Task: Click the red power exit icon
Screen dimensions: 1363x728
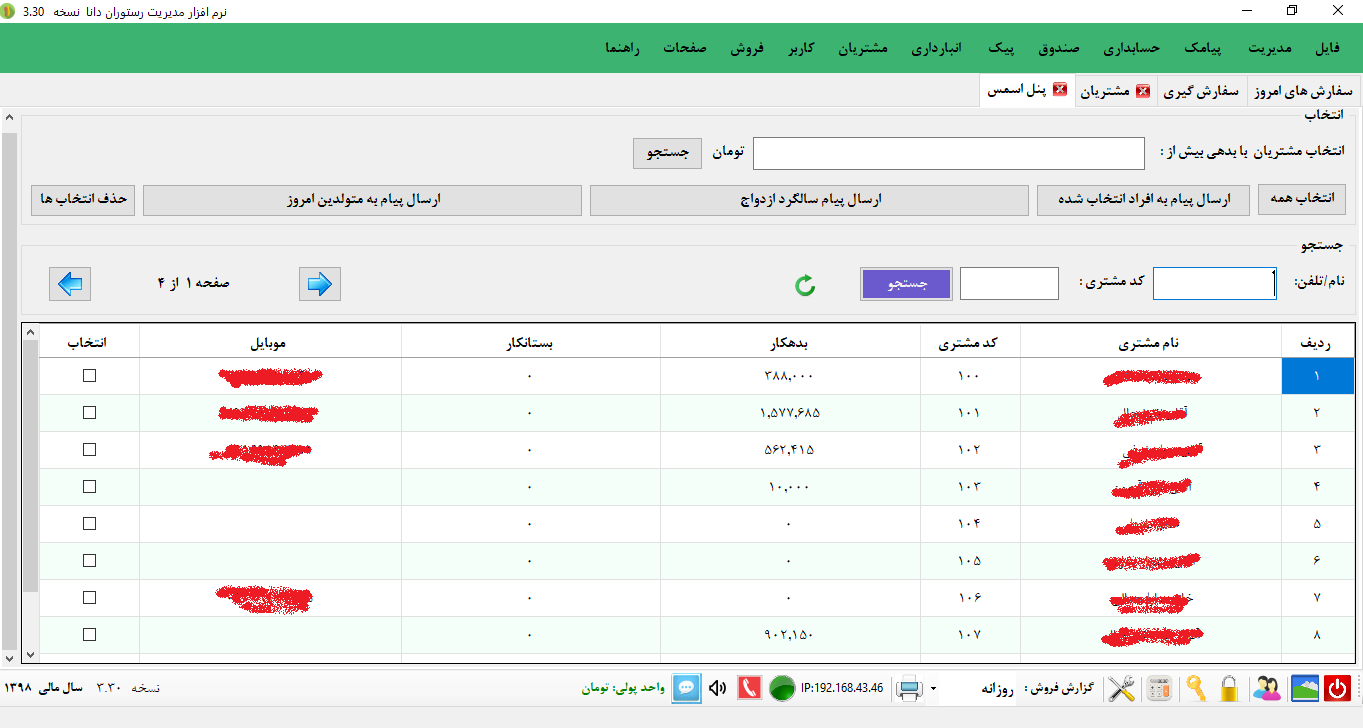Action: tap(1337, 688)
